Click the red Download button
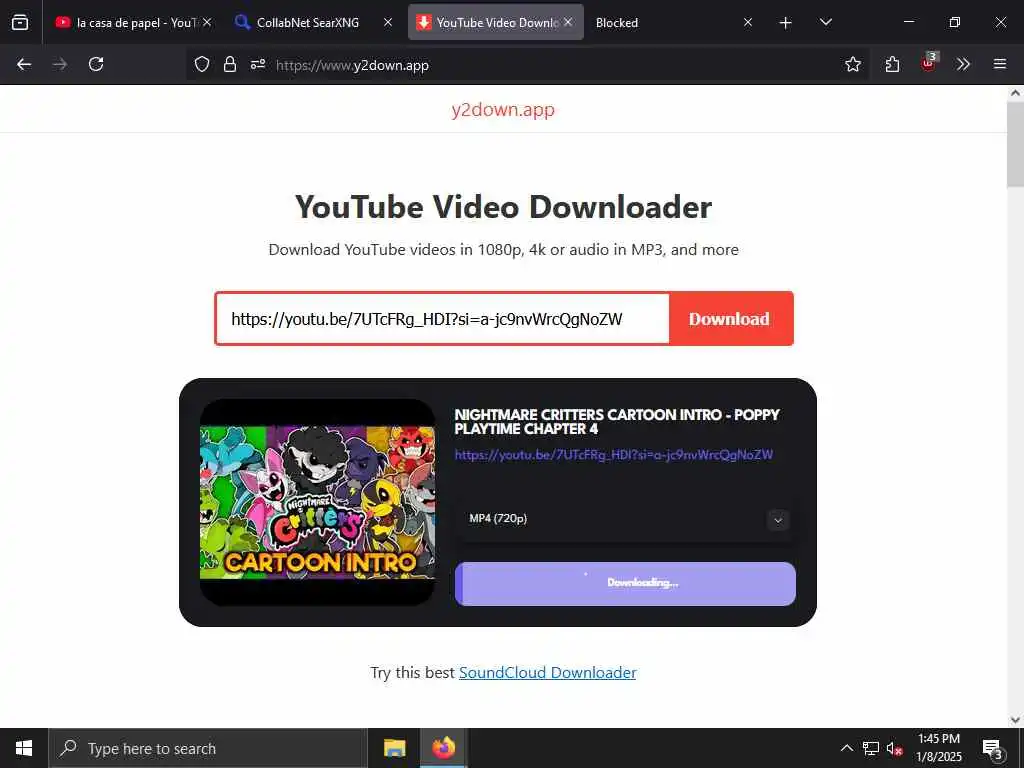1024x768 pixels. pyautogui.click(x=730, y=319)
